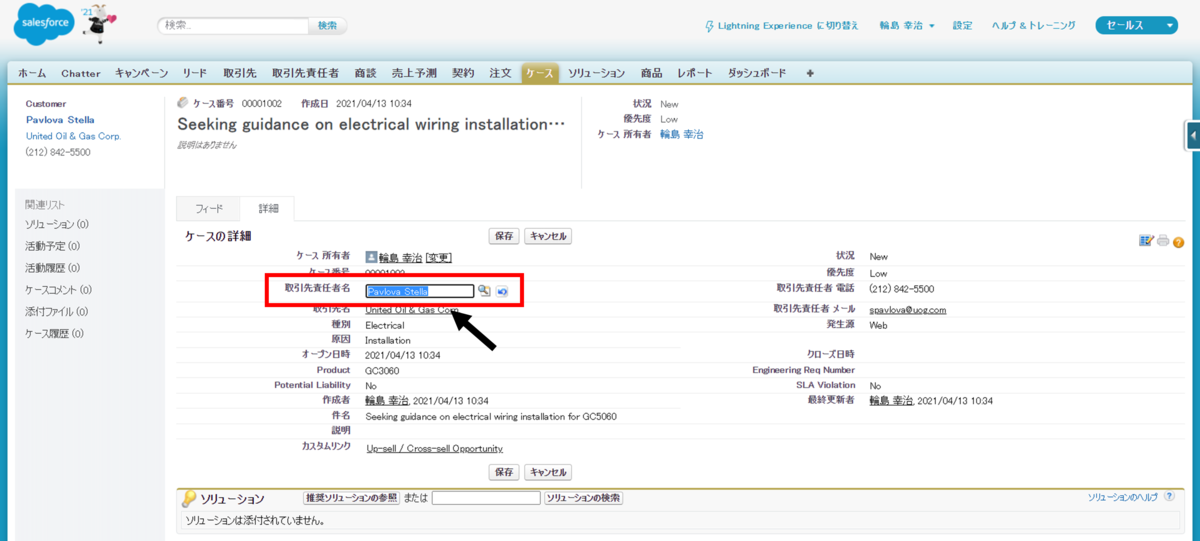This screenshot has height=541, width=1200.
Task: Click the top 保存 button
Action: (x=504, y=236)
